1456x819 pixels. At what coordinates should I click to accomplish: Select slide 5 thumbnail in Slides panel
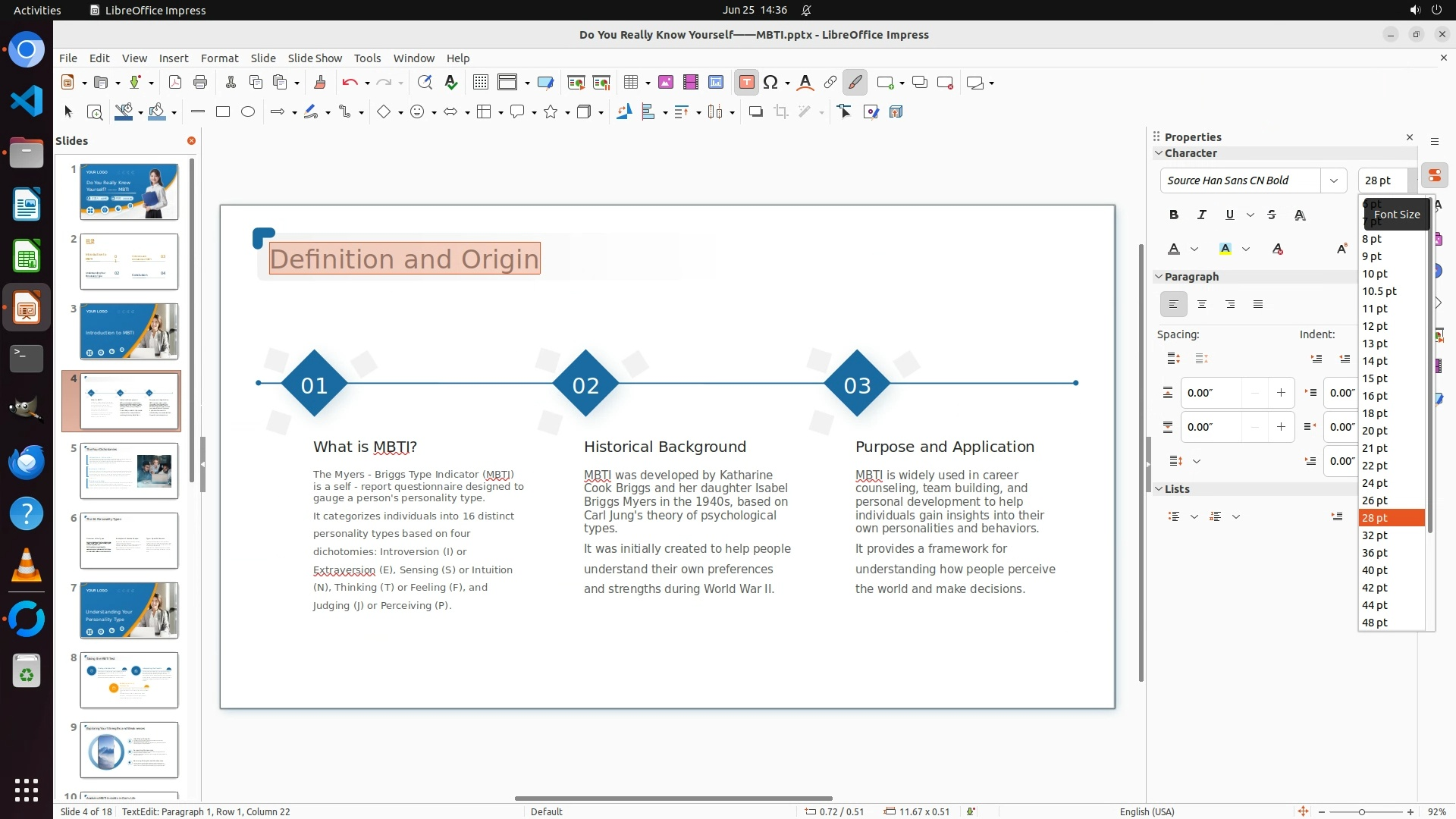(129, 471)
